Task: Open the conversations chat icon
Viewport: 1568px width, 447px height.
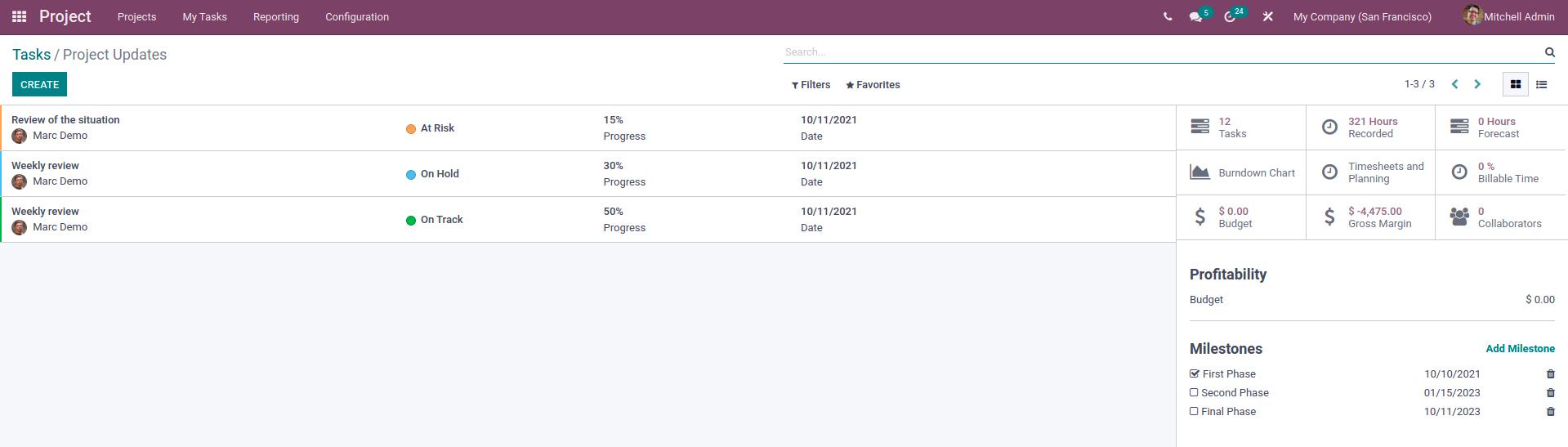Action: tap(1195, 16)
